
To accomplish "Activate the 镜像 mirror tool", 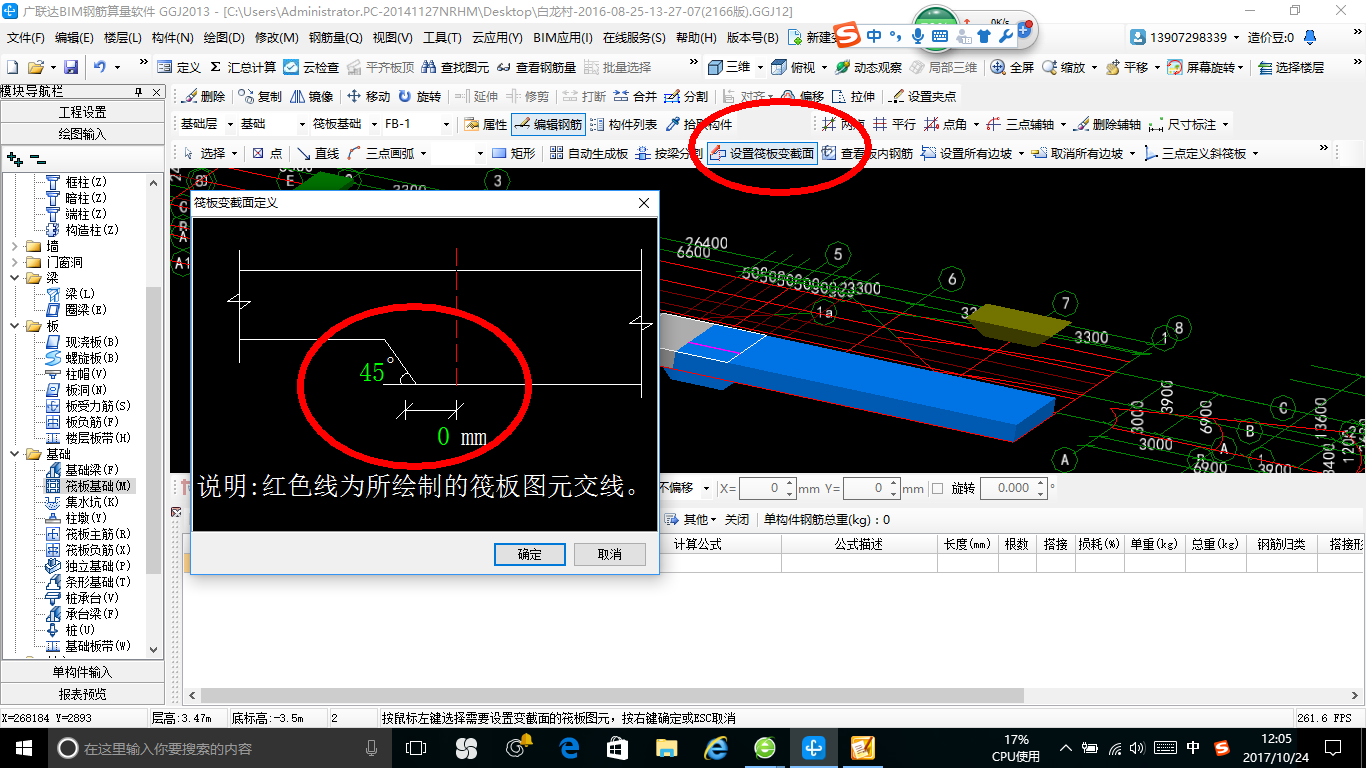I will coord(312,96).
